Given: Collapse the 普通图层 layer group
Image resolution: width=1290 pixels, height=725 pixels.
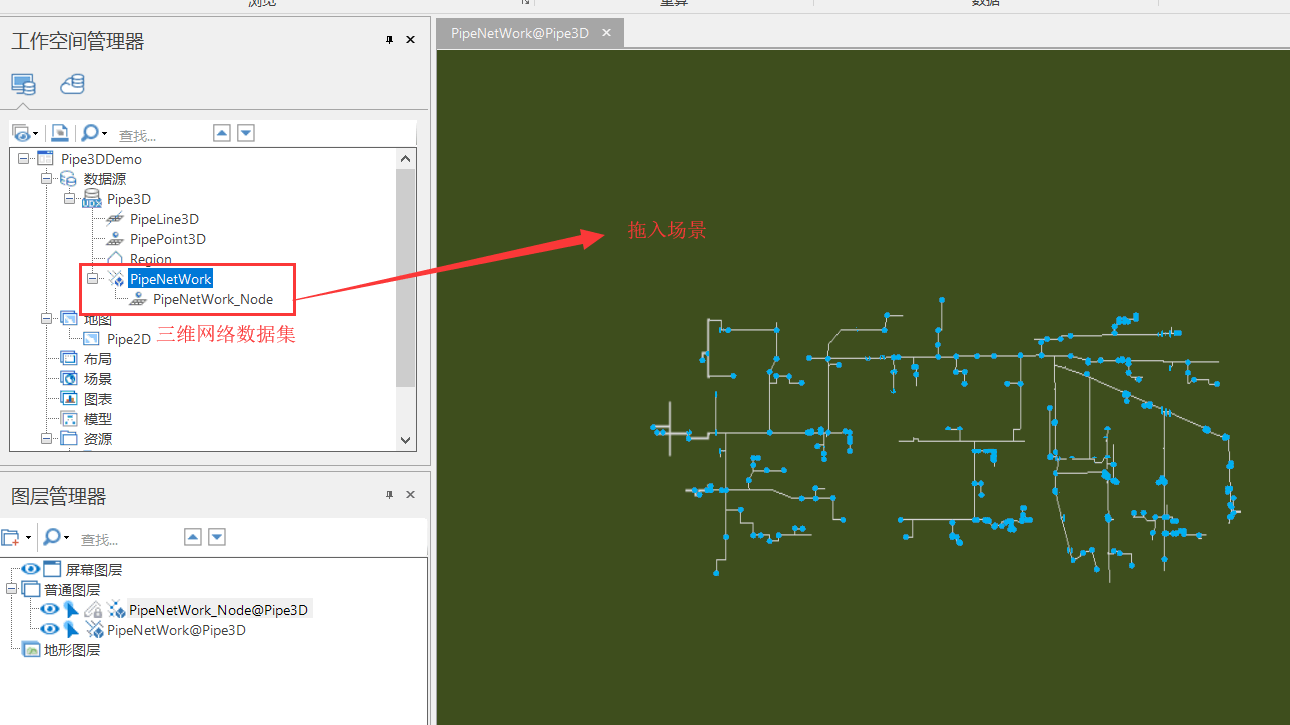Looking at the screenshot, I should click(10, 589).
